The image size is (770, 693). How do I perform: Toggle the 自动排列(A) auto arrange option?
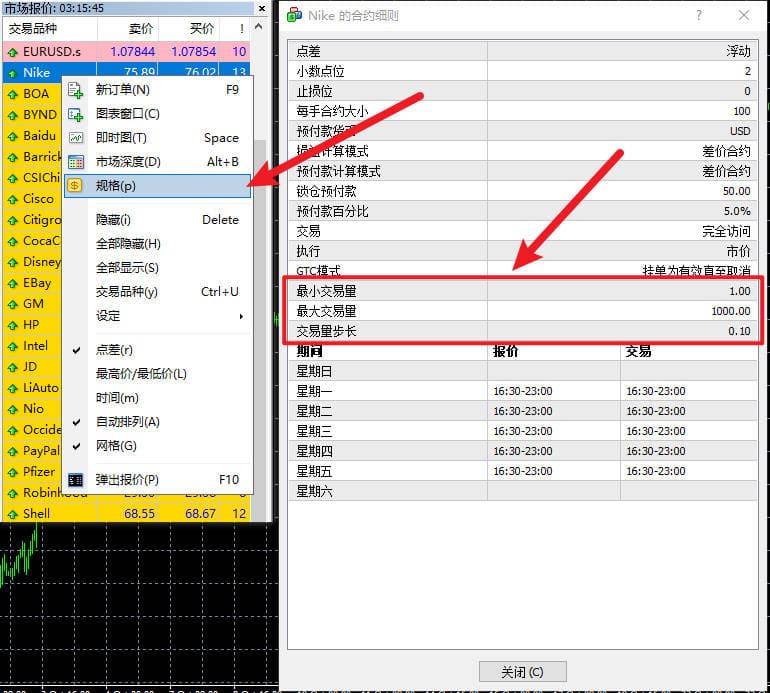[157, 422]
